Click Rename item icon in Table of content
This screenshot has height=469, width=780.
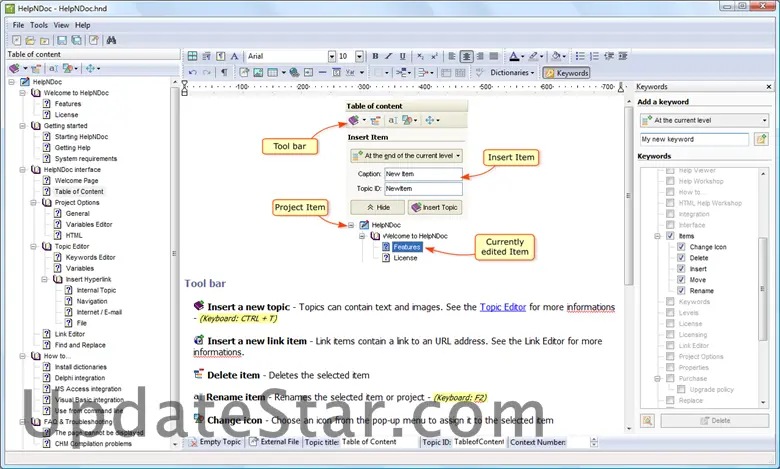point(53,68)
